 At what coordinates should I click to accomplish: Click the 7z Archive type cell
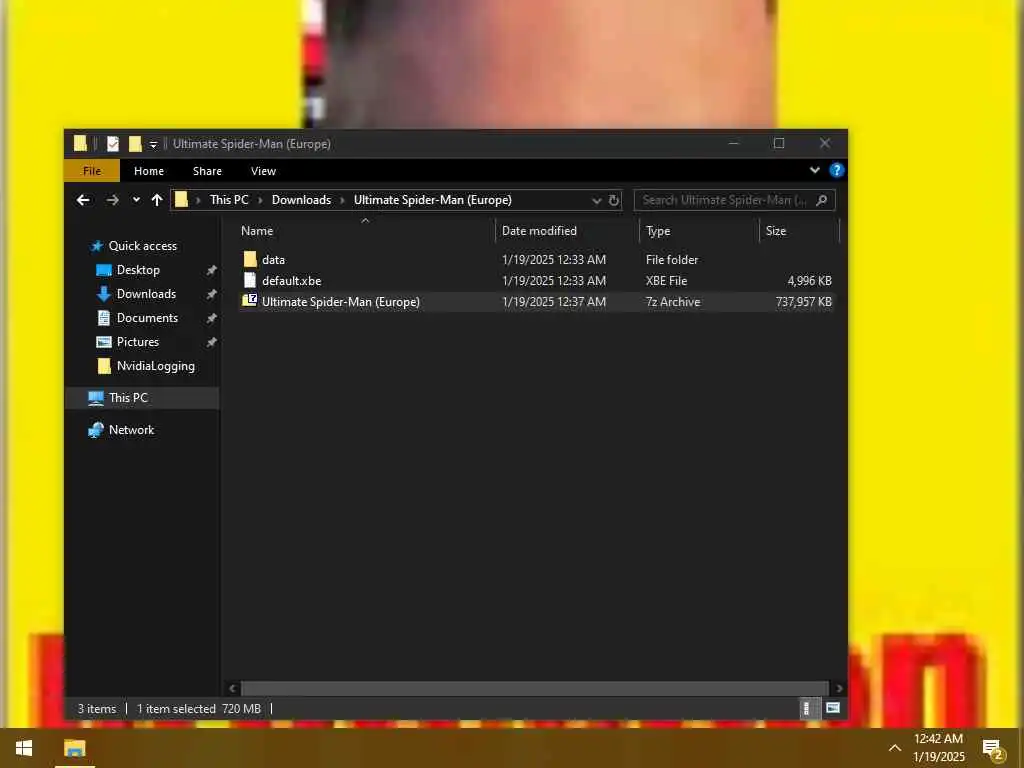(673, 302)
